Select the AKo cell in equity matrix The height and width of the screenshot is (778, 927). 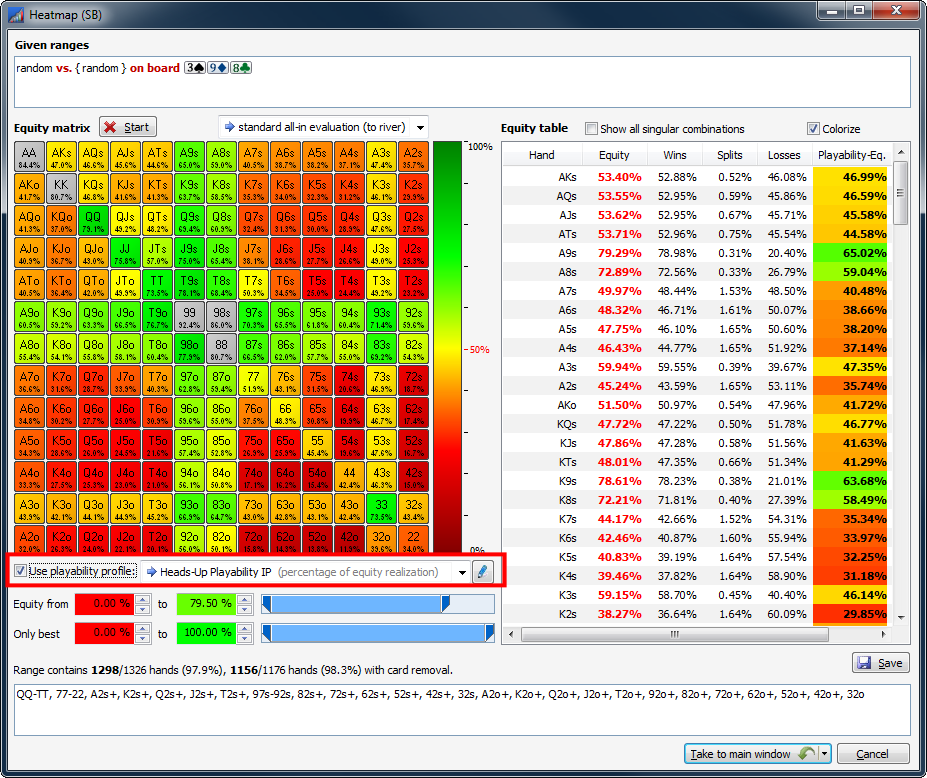click(x=30, y=189)
